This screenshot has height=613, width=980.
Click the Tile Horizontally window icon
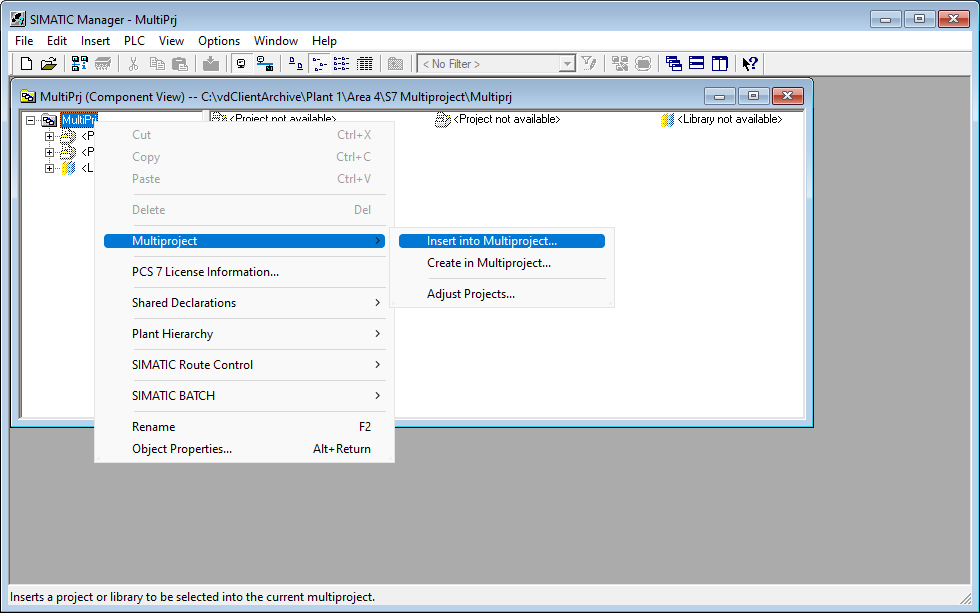point(697,63)
